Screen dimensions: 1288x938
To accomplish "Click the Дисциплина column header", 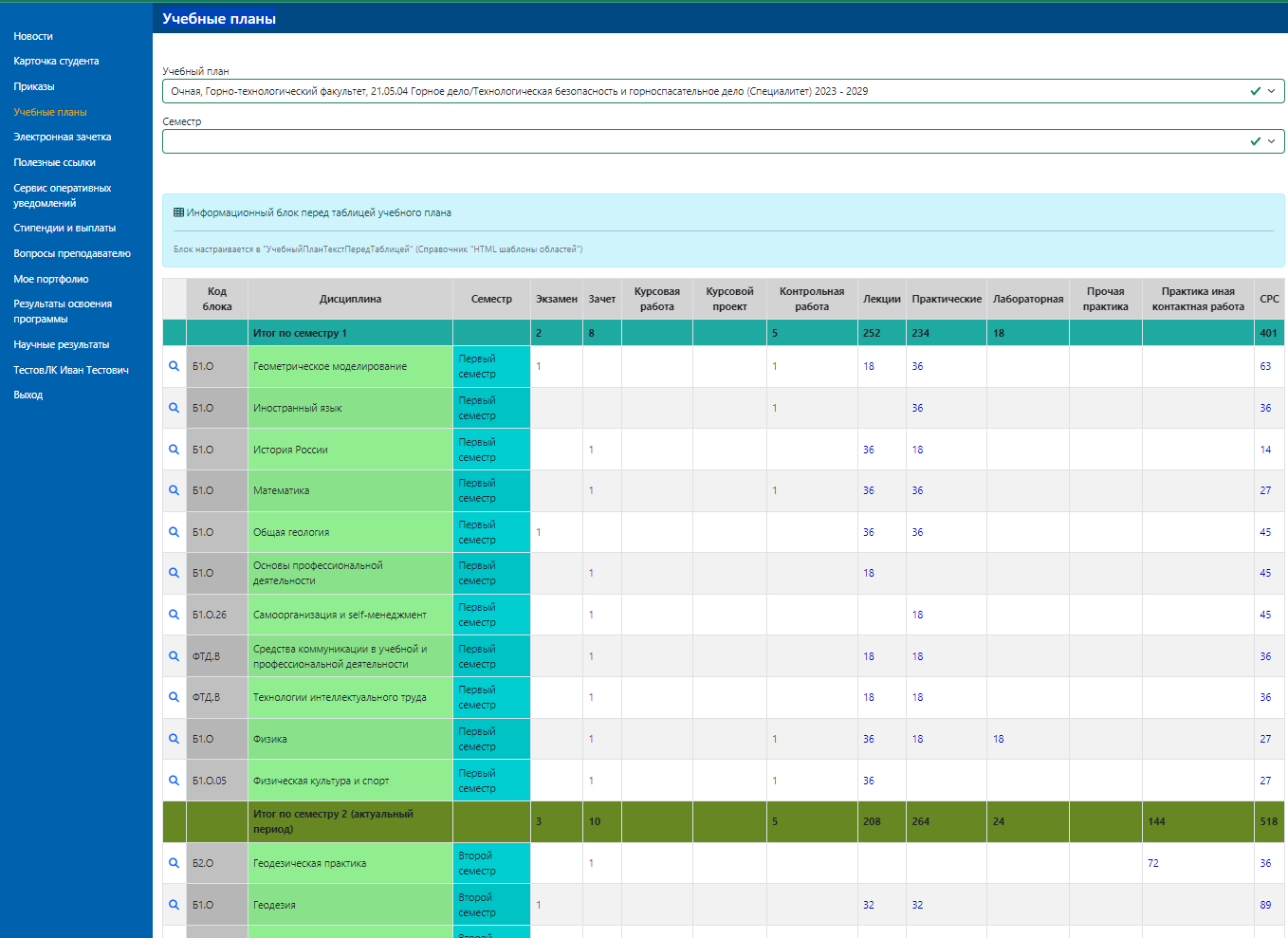I will point(350,299).
